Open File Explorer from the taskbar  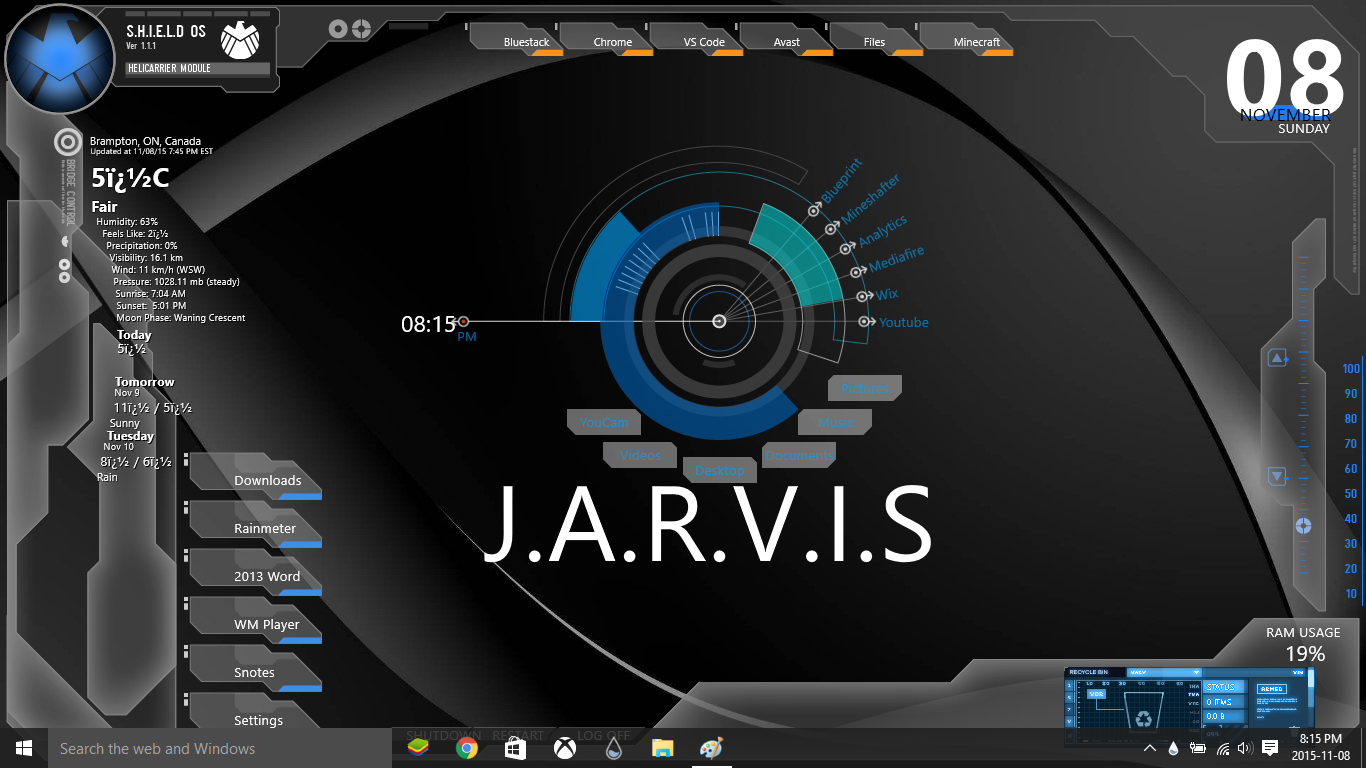point(662,748)
